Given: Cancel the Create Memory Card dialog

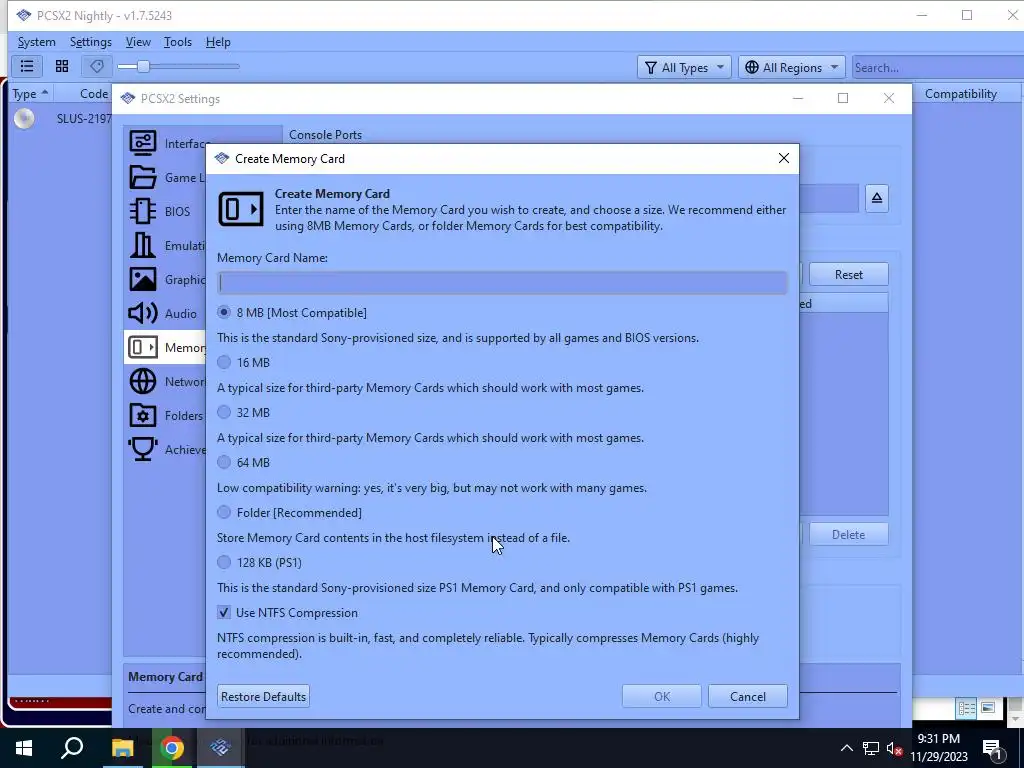Looking at the screenshot, I should point(748,696).
